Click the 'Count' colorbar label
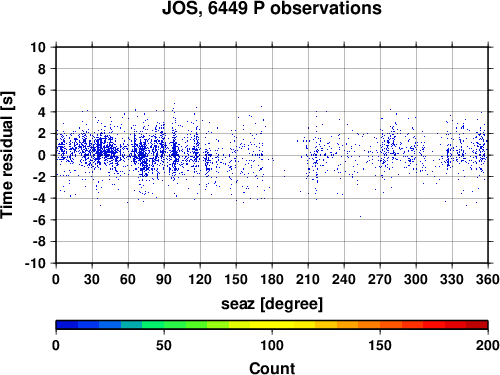 (272, 368)
